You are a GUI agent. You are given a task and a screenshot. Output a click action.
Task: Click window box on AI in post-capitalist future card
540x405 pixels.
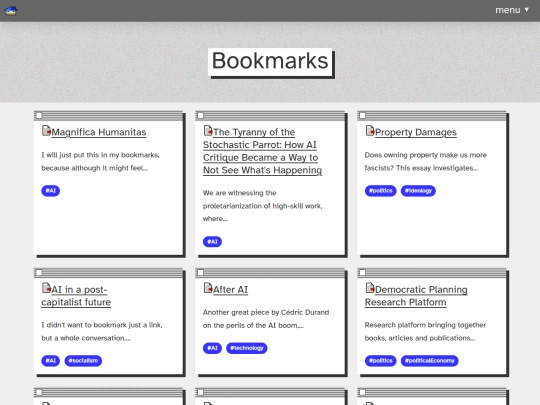[39, 273]
